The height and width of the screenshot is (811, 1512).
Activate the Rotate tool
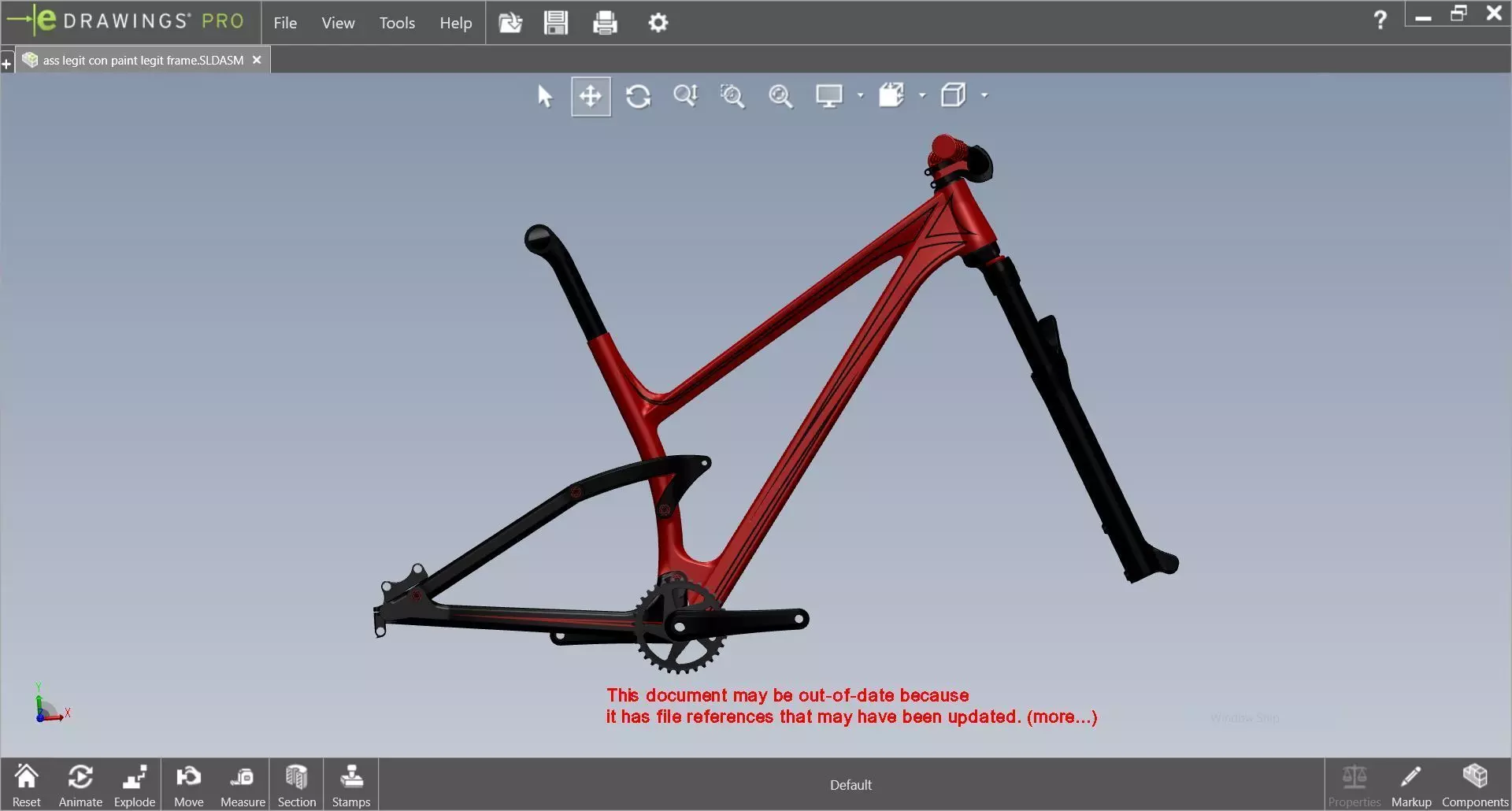[x=638, y=96]
